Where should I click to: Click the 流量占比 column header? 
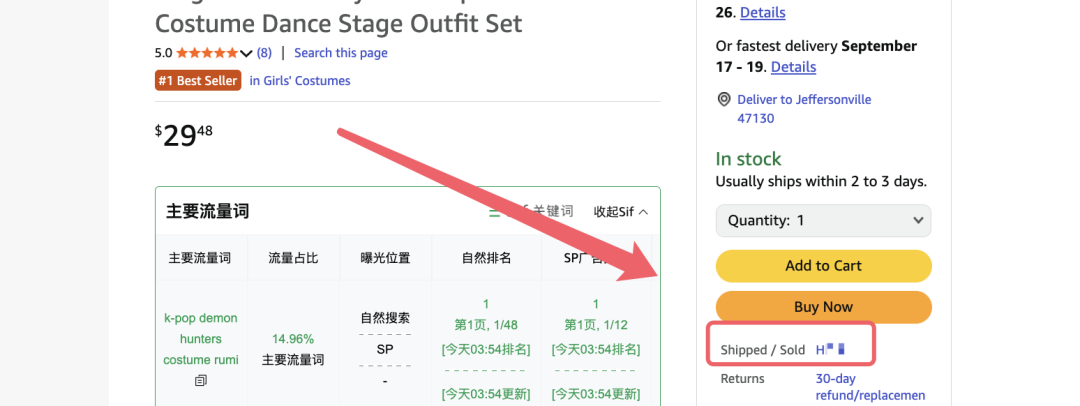(293, 258)
